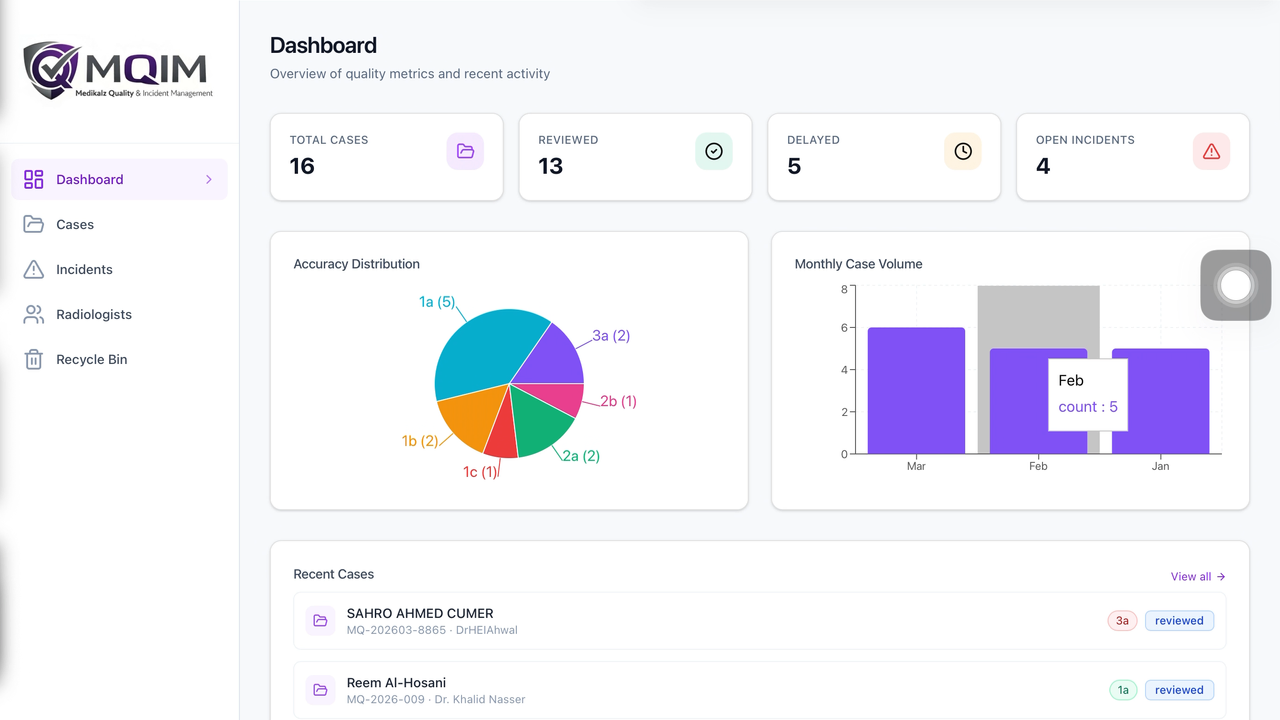Click the MQIM logo in sidebar
This screenshot has width=1280, height=720.
118,70
